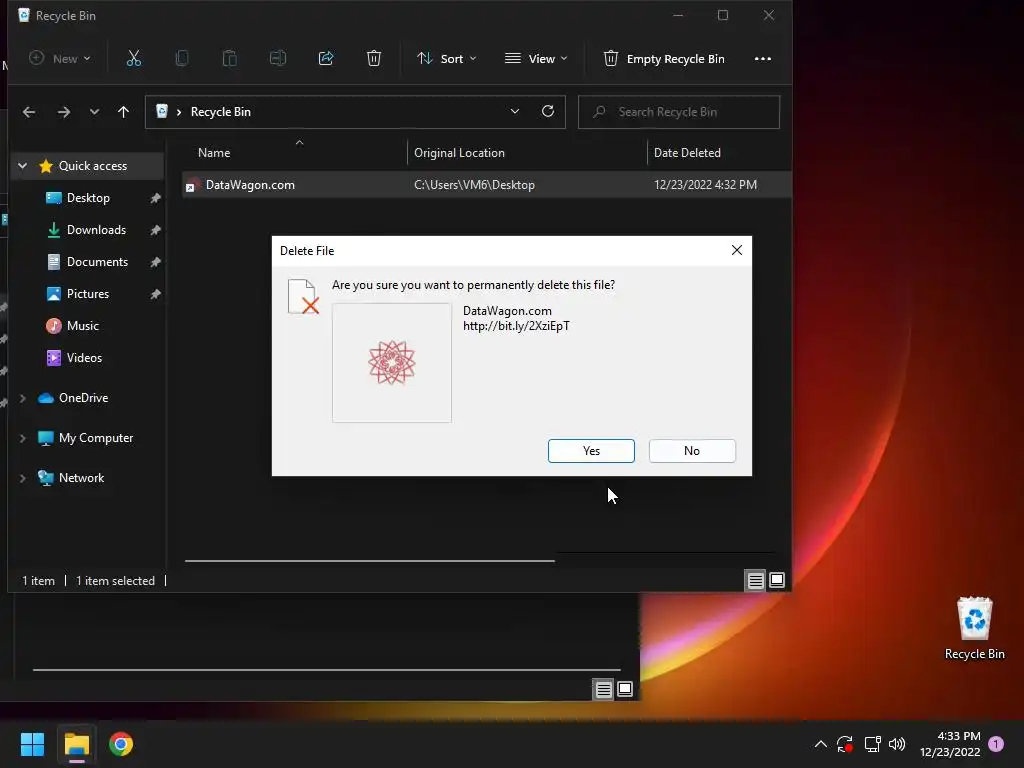Unpin Desktop using its pin icon
The image size is (1024, 768).
[155, 198]
